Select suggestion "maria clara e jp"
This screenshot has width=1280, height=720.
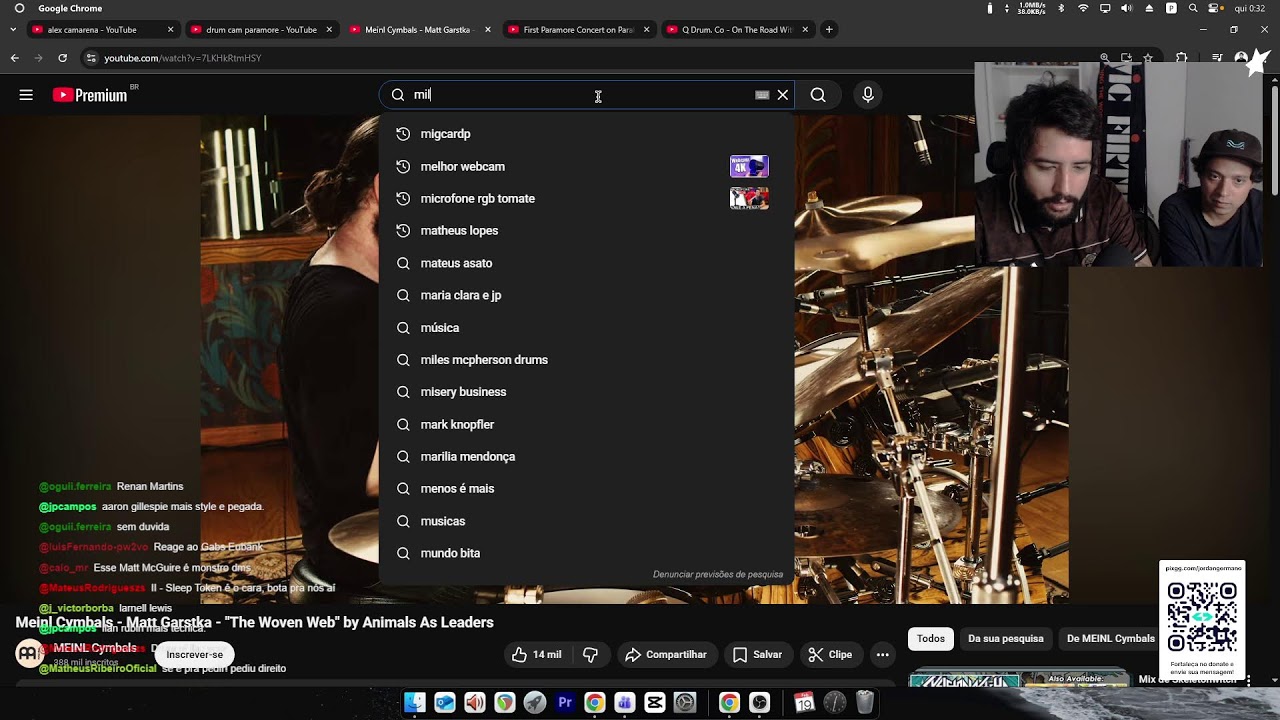click(586, 295)
